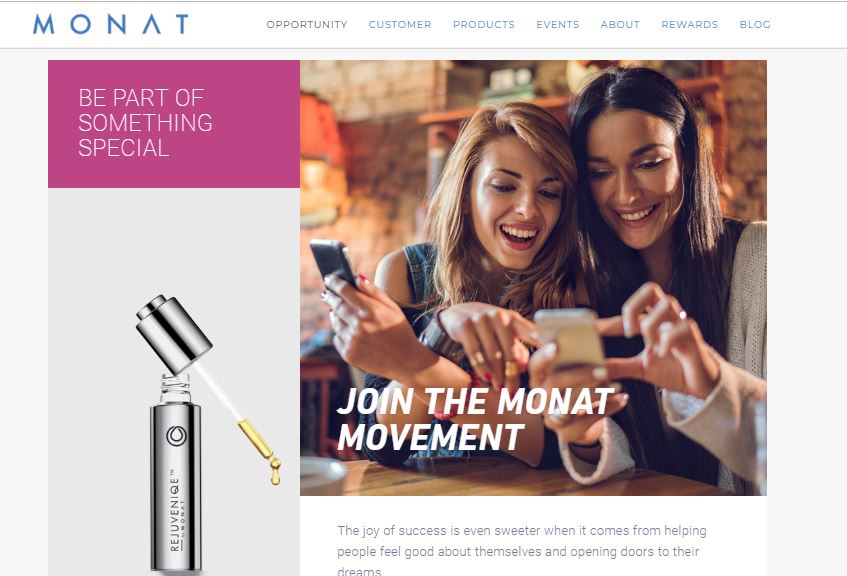
Task: Click the silver phone in foreground
Action: click(571, 339)
